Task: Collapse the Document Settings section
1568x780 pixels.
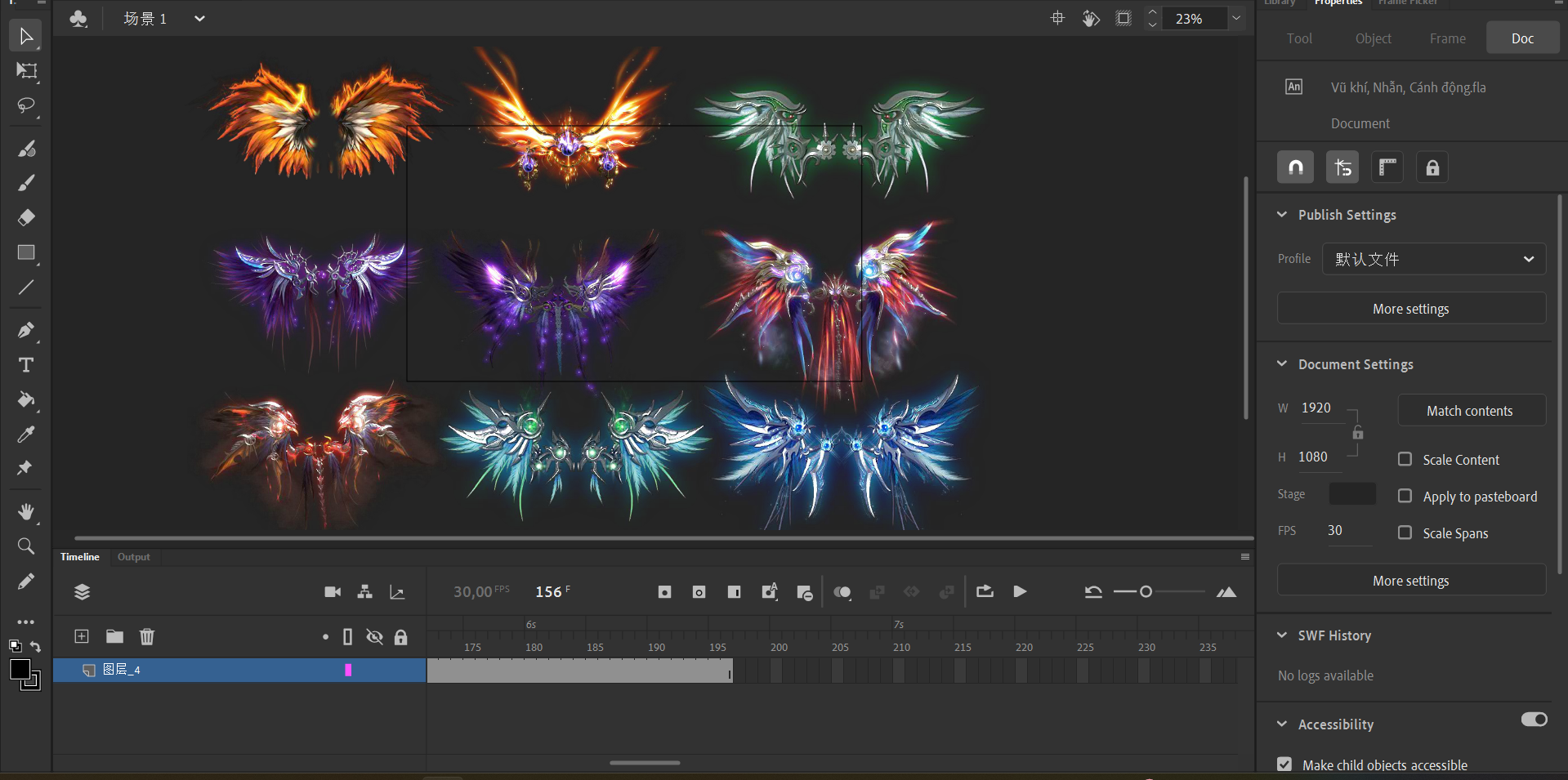Action: 1282,364
